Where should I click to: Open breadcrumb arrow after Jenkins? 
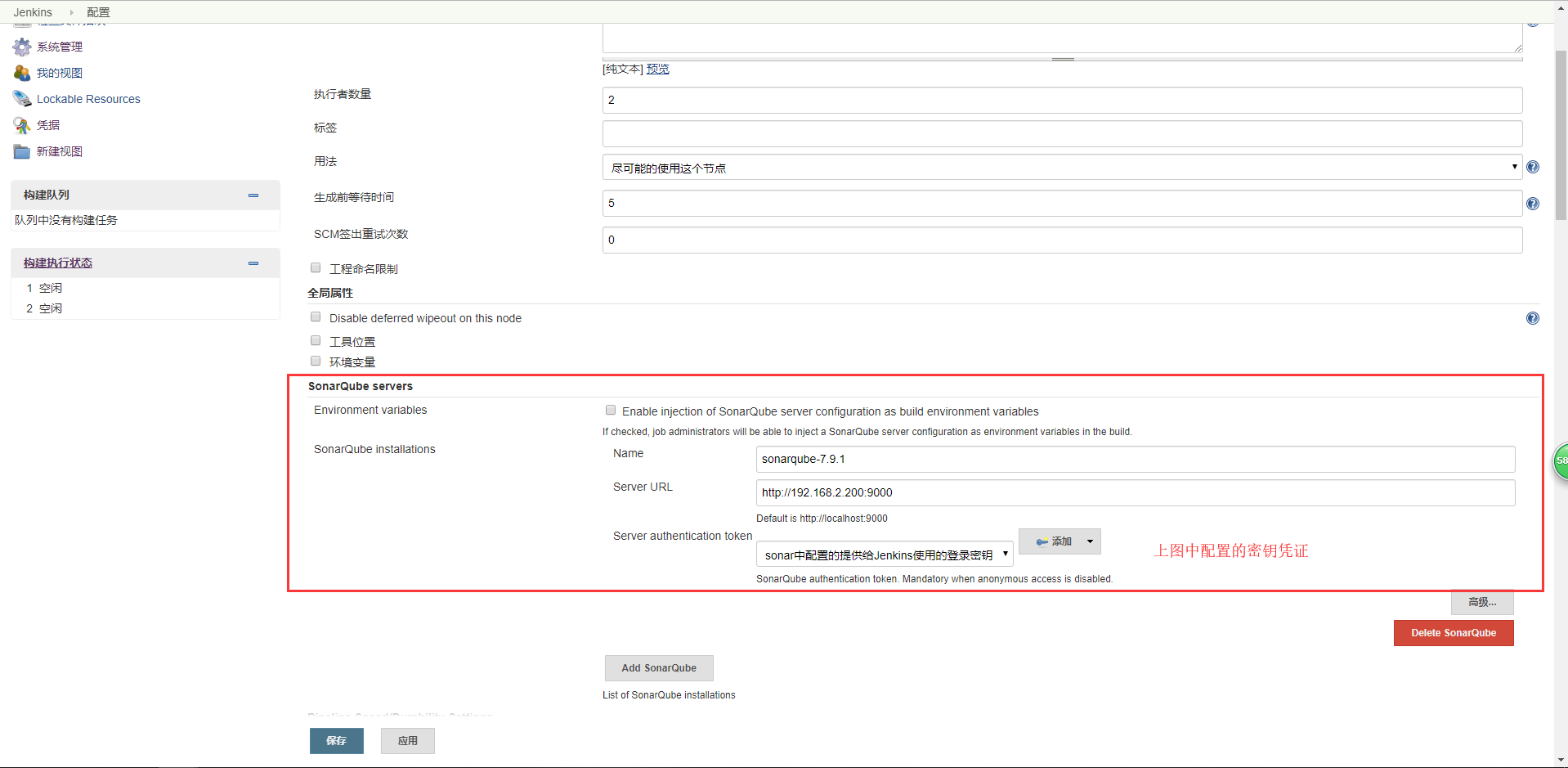point(71,12)
